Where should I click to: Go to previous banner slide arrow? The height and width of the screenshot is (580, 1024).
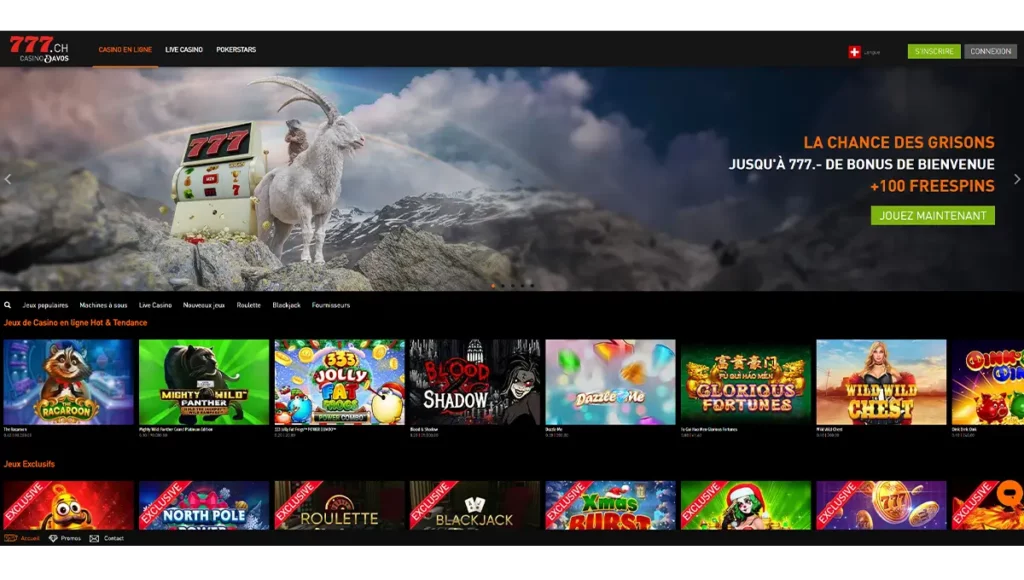point(8,179)
